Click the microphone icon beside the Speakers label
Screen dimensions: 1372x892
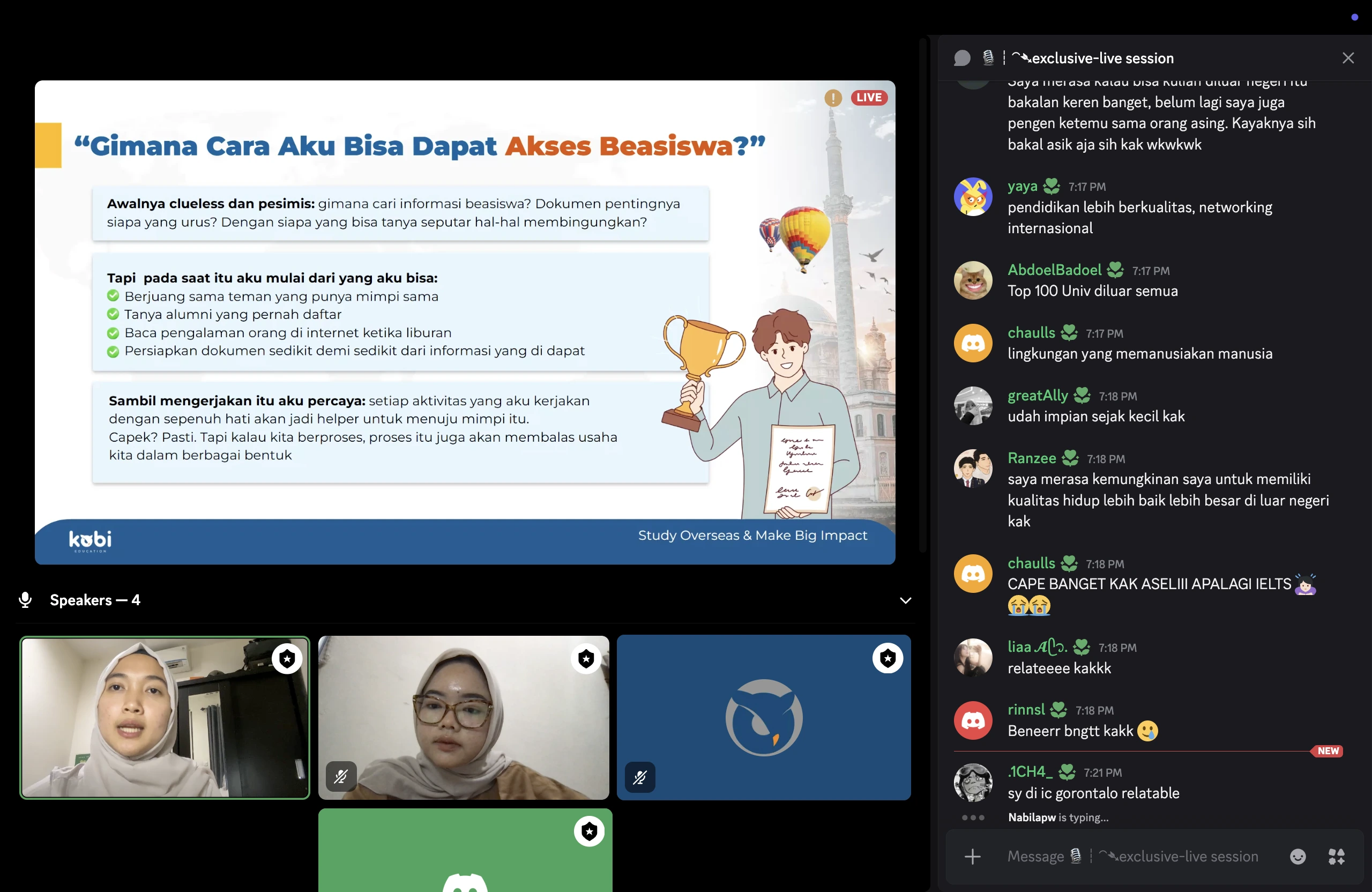[x=25, y=600]
